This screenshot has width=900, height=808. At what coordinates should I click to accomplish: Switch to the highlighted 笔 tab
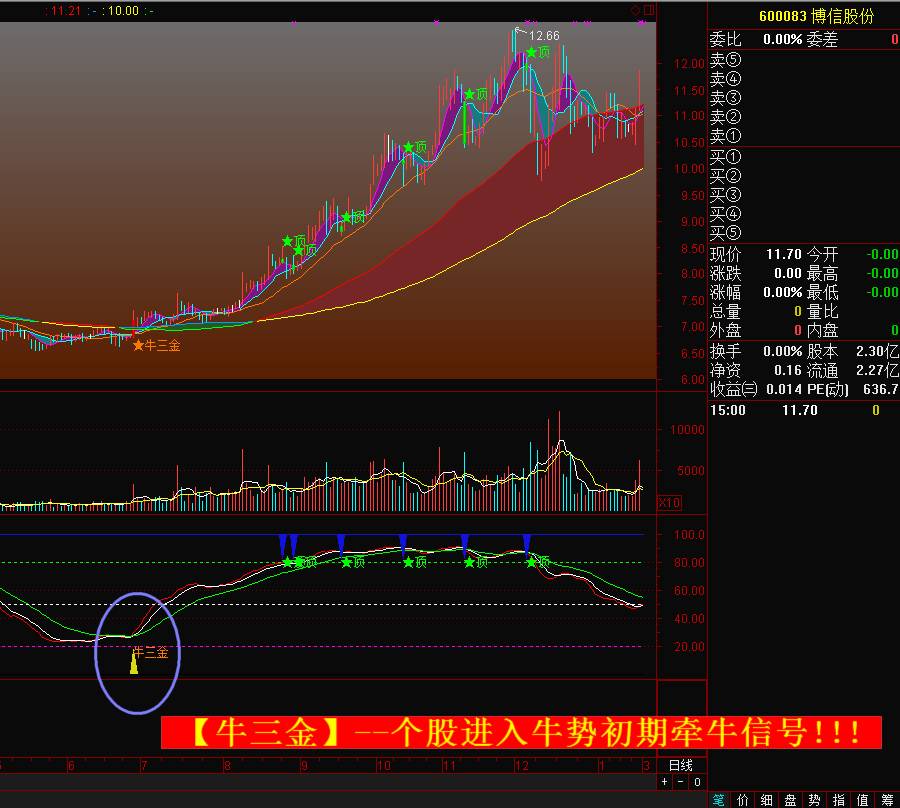point(722,800)
